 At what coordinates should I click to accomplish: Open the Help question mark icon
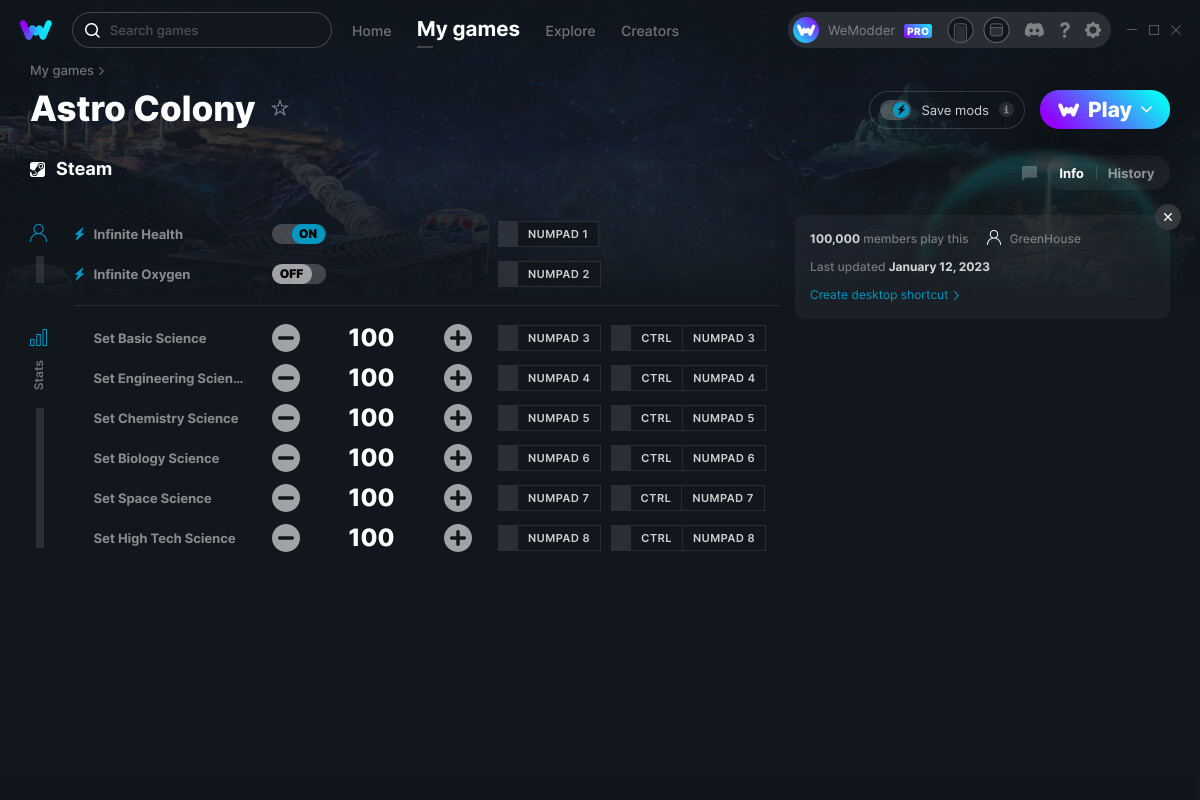(1064, 30)
